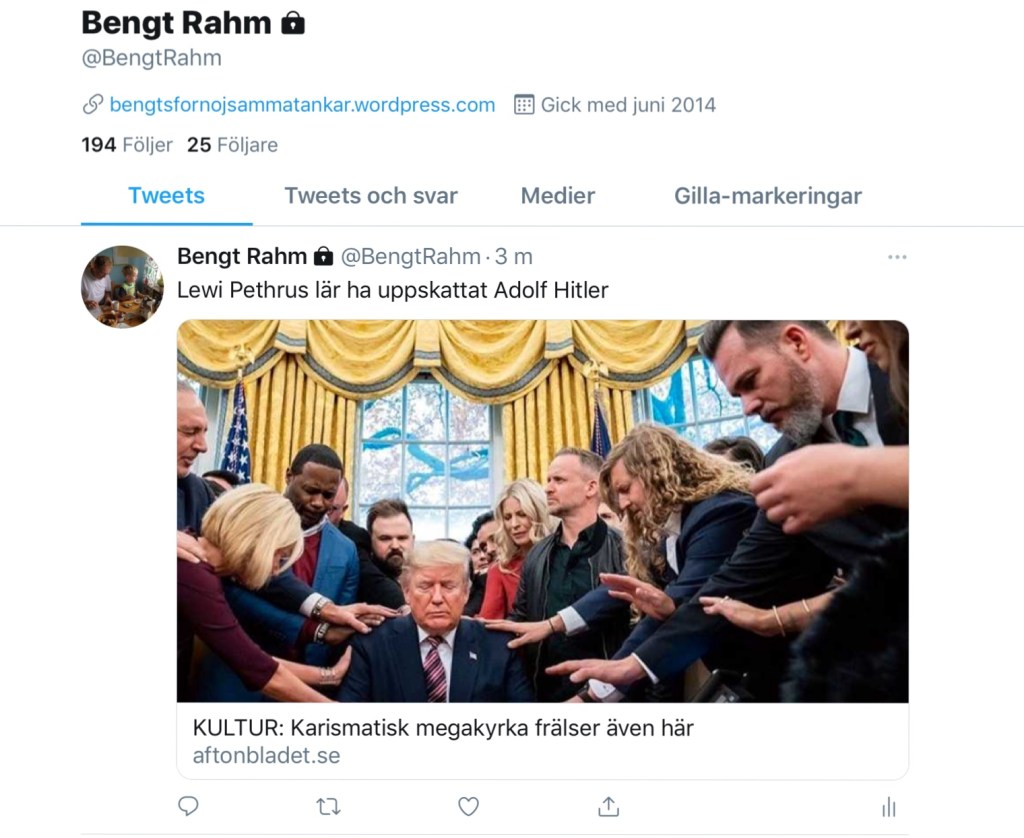View the 194 Följer list
This screenshot has width=1024, height=838.
pyautogui.click(x=127, y=145)
